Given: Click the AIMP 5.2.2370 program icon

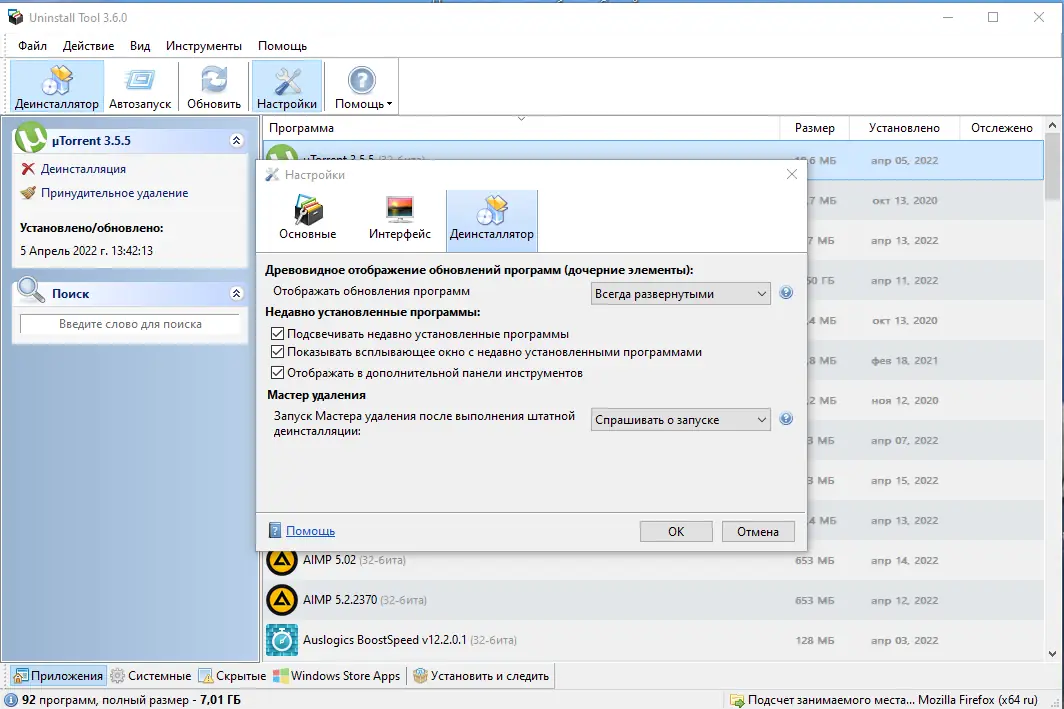Looking at the screenshot, I should coord(282,600).
